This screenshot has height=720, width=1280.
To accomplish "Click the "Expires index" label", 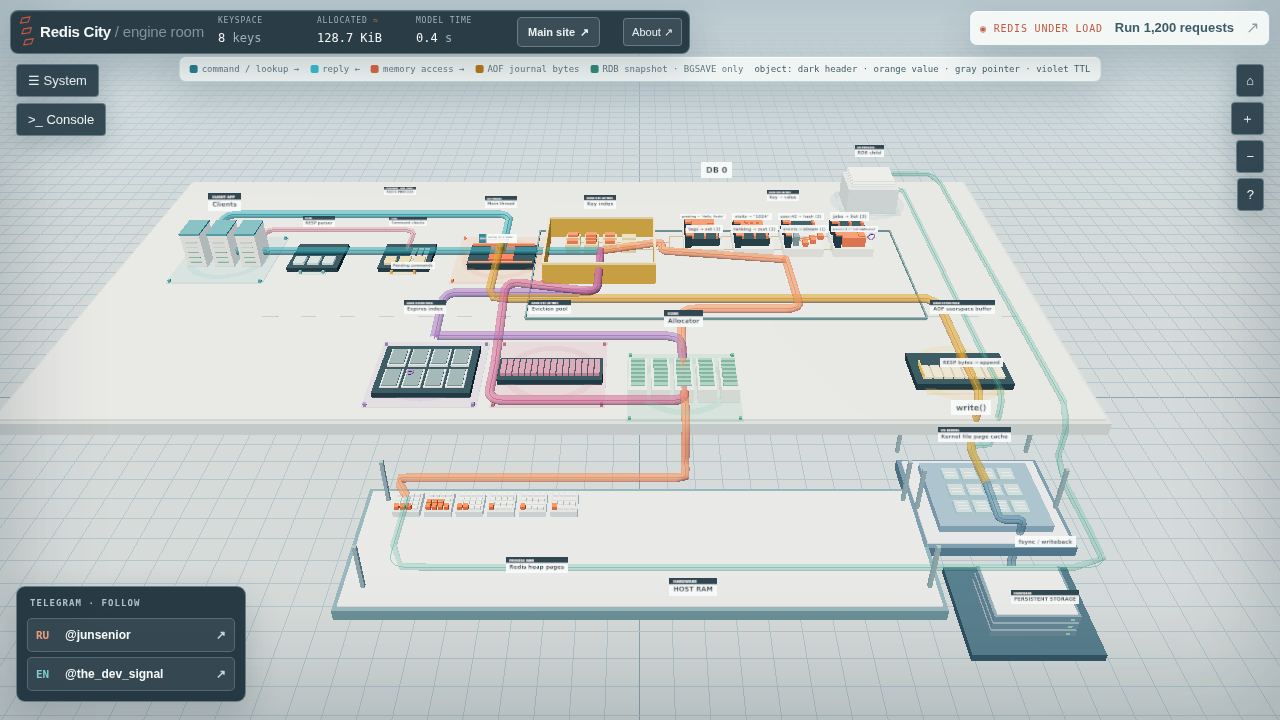I will point(425,309).
